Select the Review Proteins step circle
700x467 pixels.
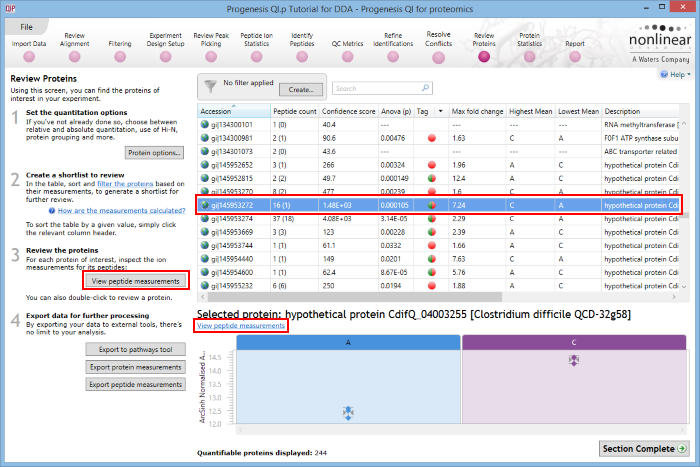[x=484, y=57]
